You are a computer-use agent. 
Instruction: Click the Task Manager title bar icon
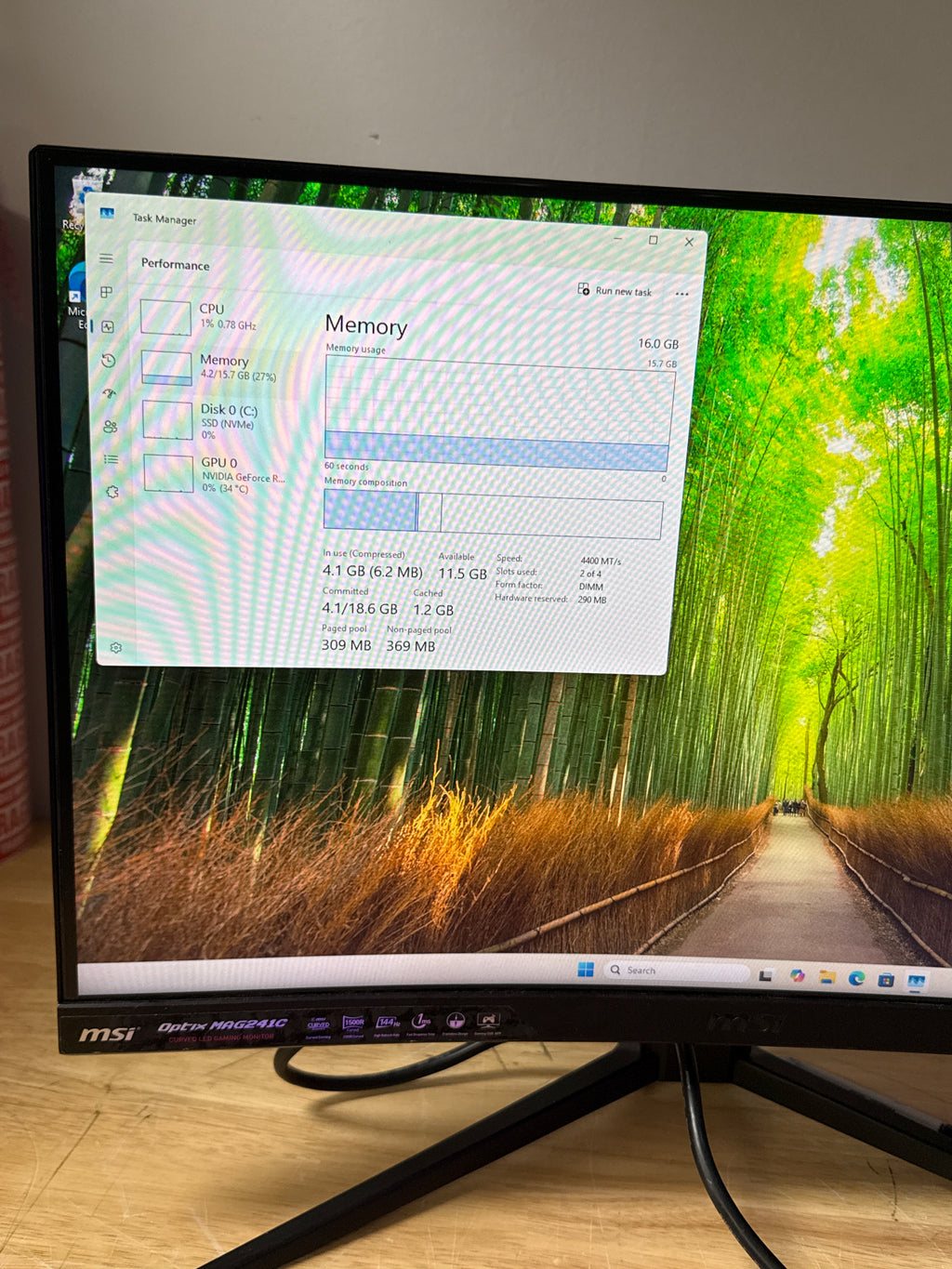[x=107, y=214]
